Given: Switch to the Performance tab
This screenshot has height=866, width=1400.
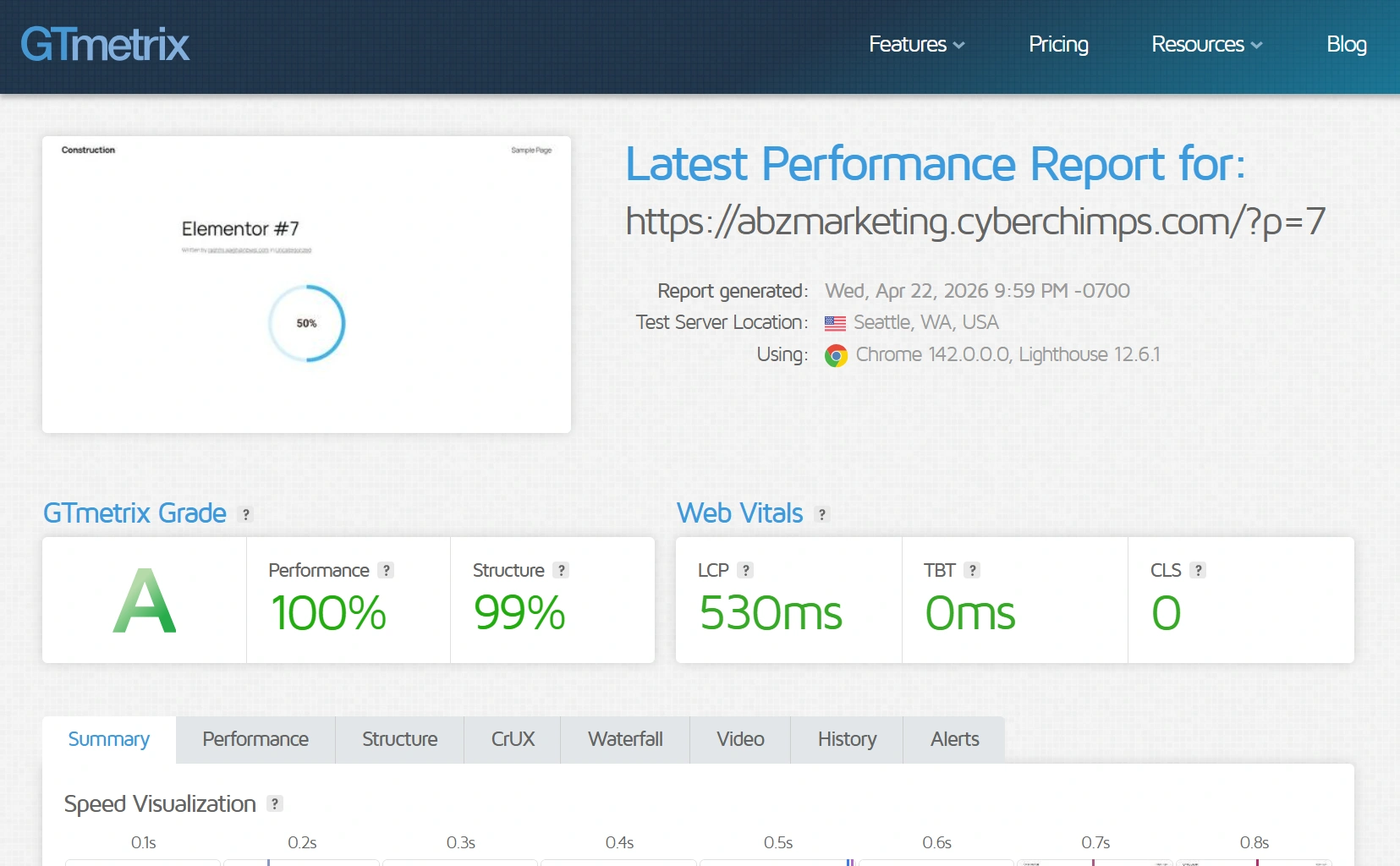Looking at the screenshot, I should (x=255, y=740).
